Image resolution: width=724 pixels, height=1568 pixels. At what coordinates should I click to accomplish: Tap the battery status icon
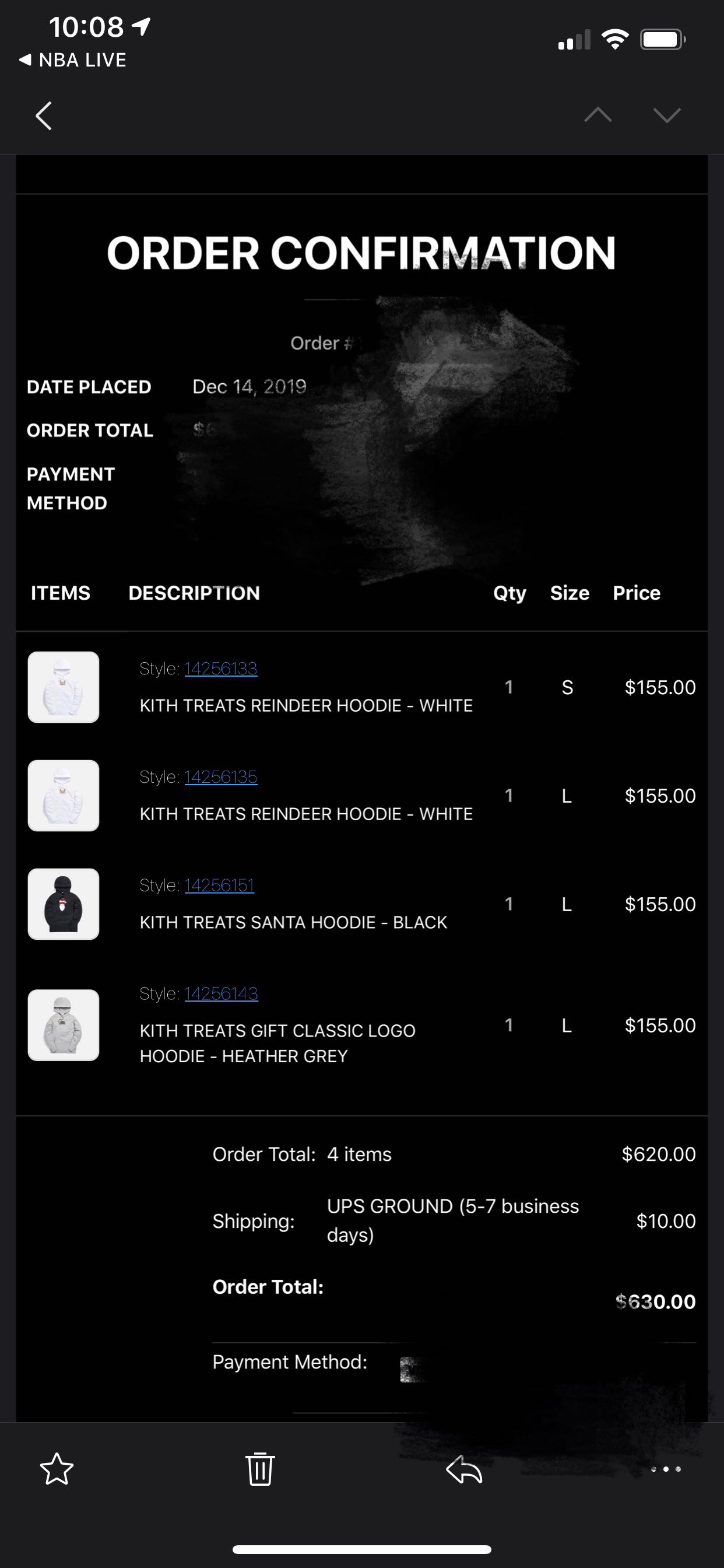[662, 40]
